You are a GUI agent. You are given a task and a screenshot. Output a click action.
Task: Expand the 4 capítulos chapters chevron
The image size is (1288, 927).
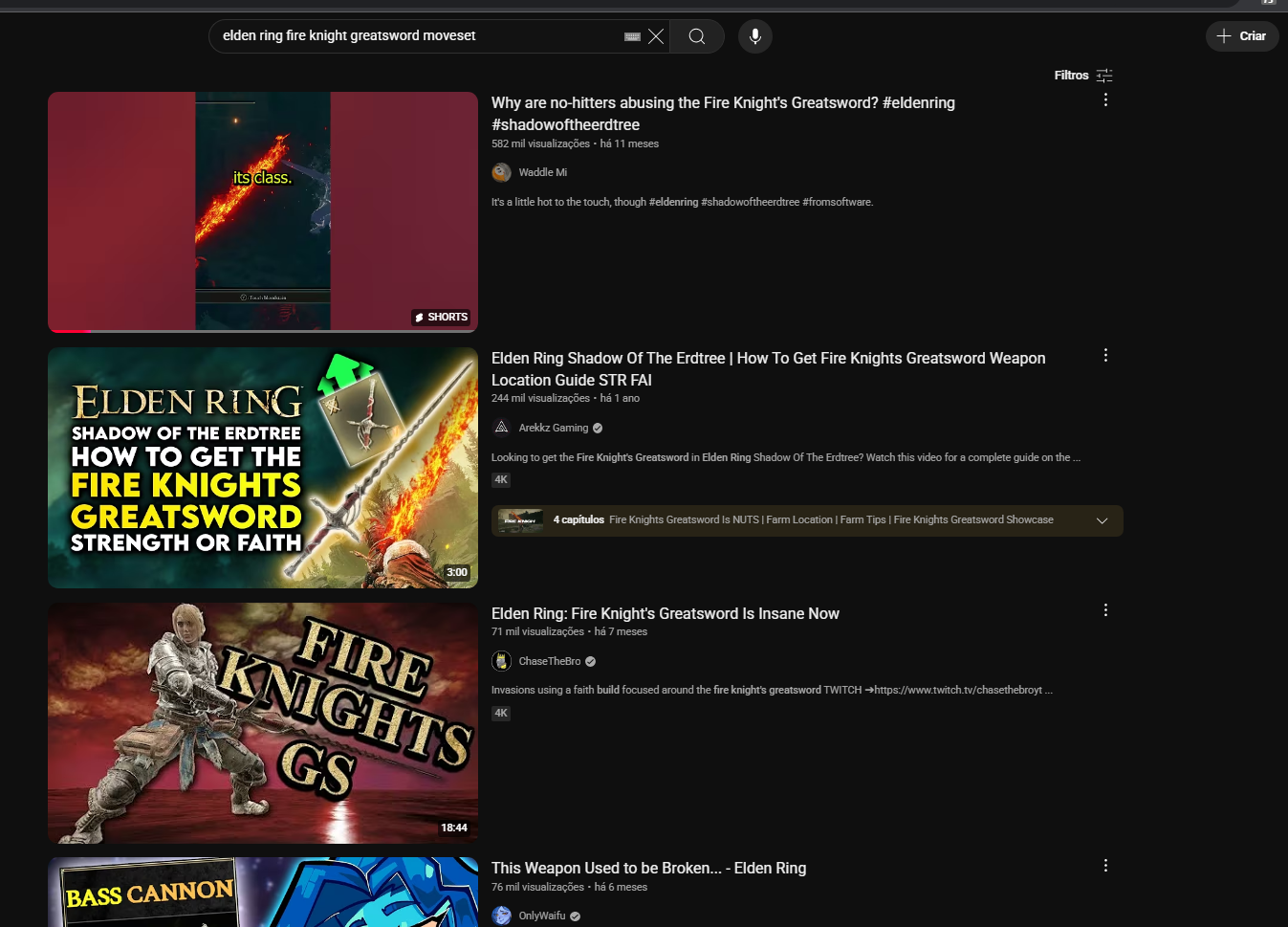click(1102, 520)
